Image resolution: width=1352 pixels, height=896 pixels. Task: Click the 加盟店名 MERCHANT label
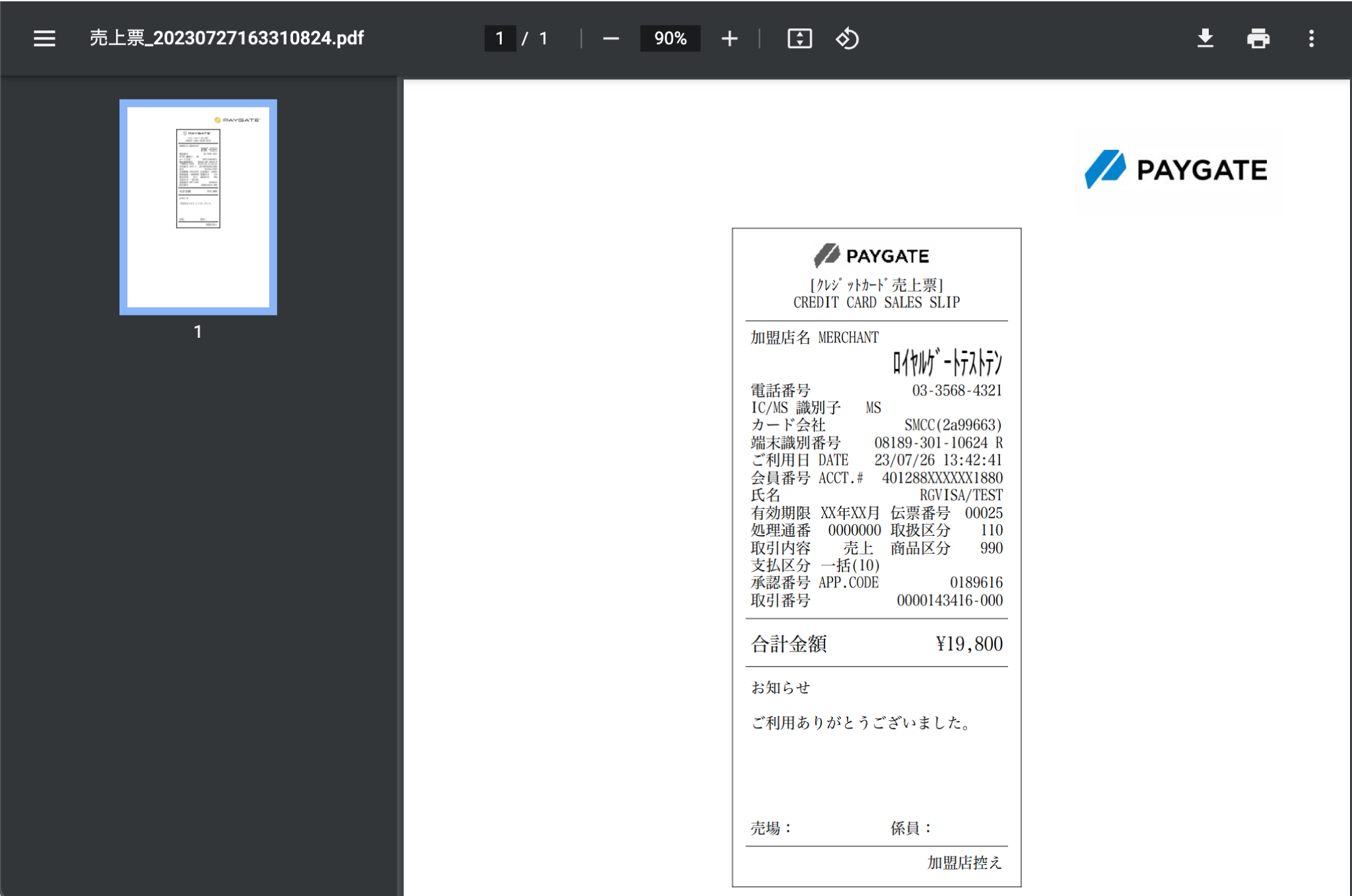coord(815,337)
